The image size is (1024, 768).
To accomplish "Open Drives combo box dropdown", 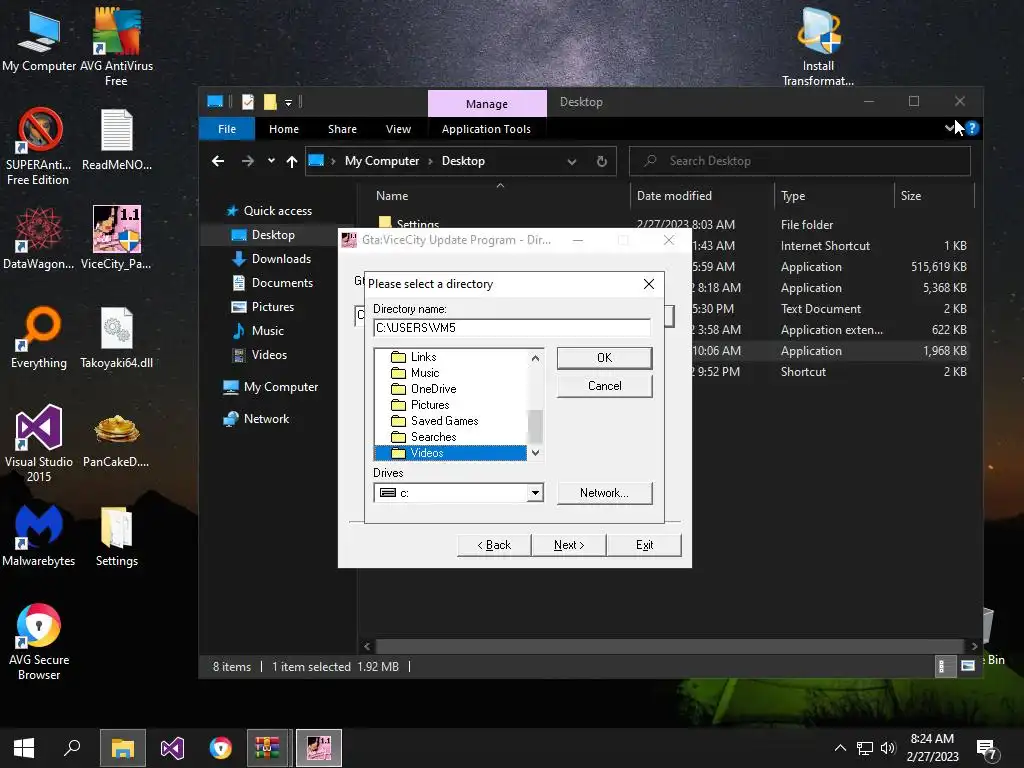I will coord(535,492).
